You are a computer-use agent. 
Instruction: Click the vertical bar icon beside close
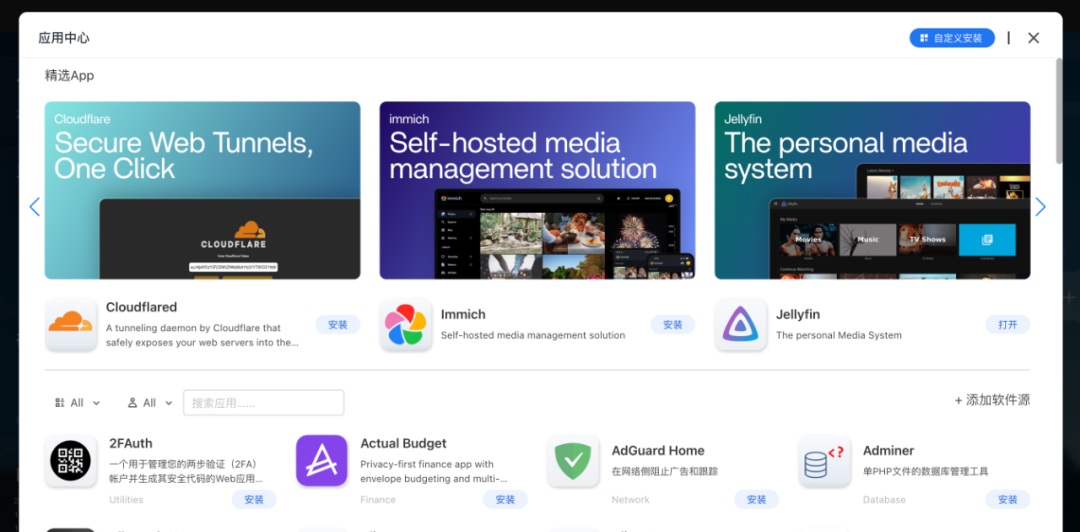click(1008, 38)
